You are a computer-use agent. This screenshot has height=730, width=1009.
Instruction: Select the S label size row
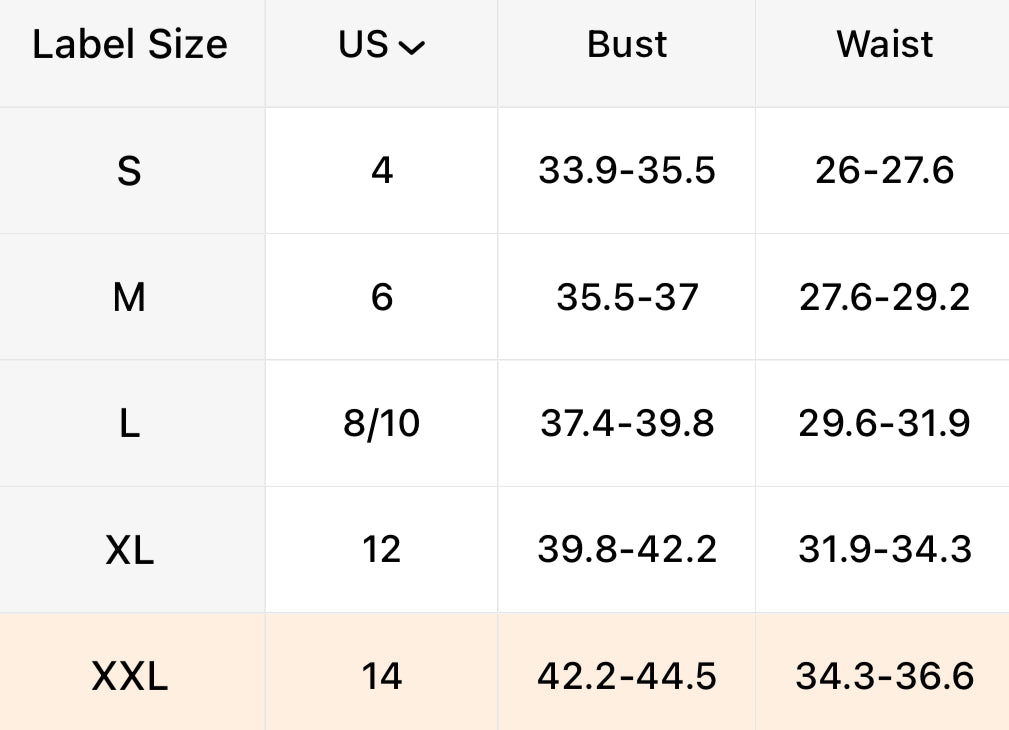pyautogui.click(x=129, y=171)
